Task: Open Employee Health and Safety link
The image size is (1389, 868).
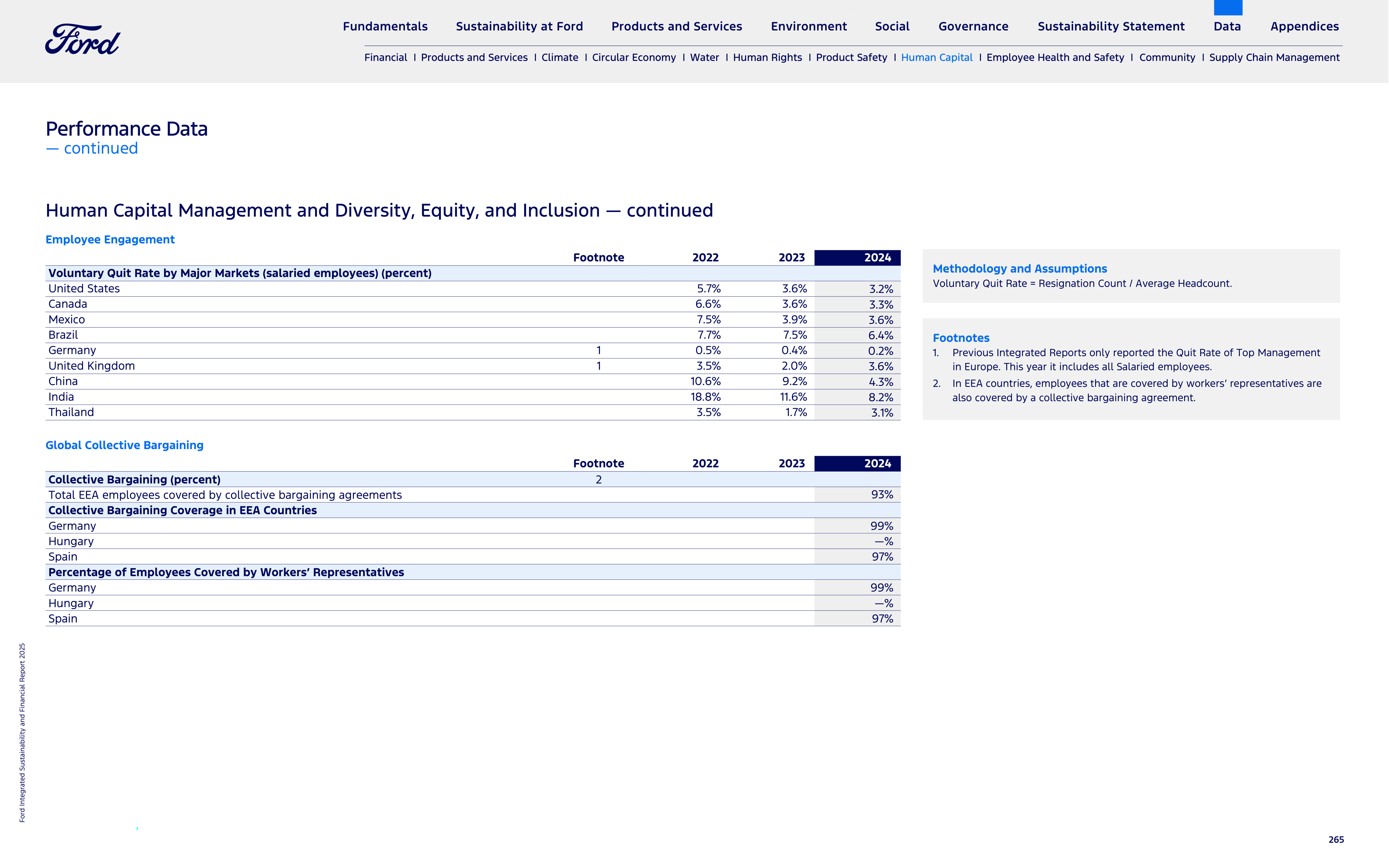Action: click(x=1055, y=58)
